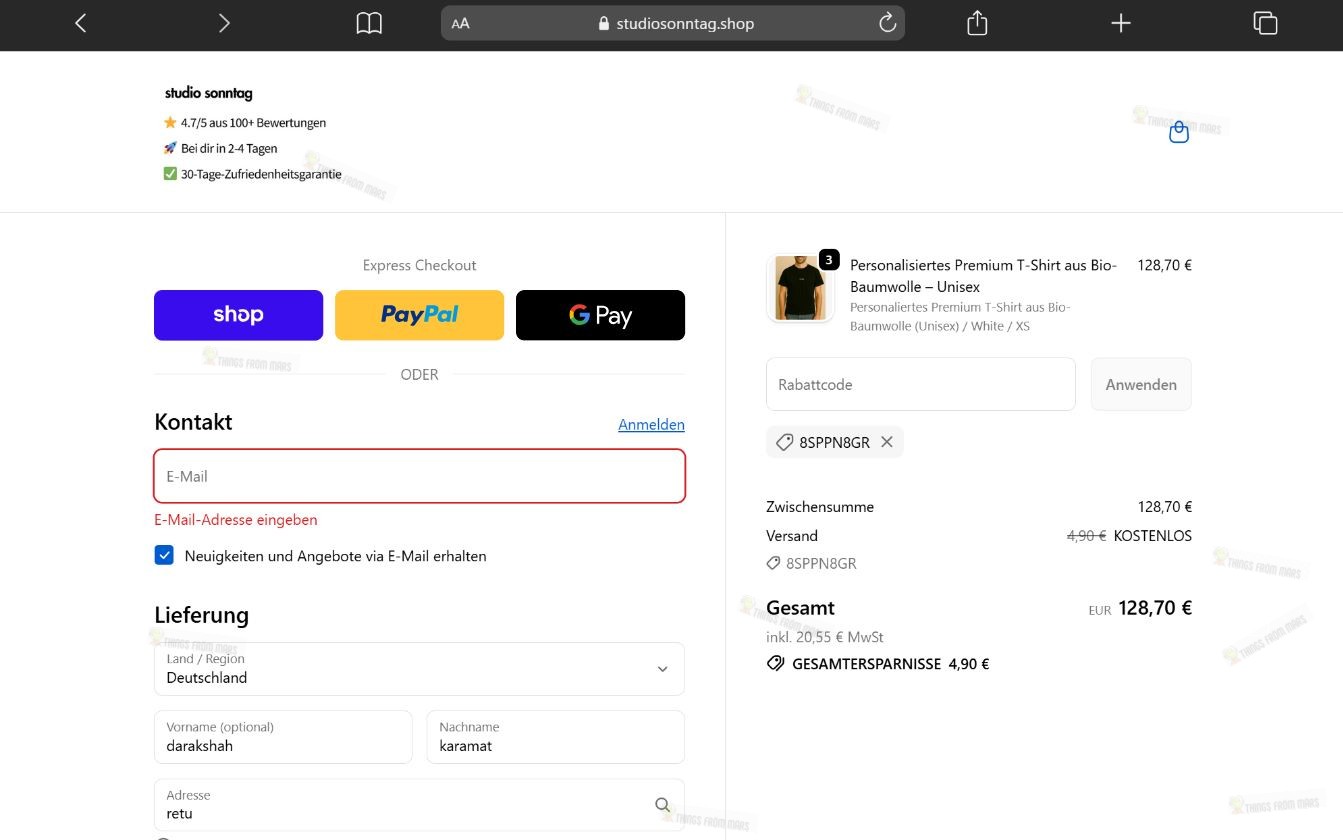This screenshot has width=1343, height=840.
Task: Uncheck Neuigkeiten und Angebote newsletter checkbox
Action: coord(164,555)
